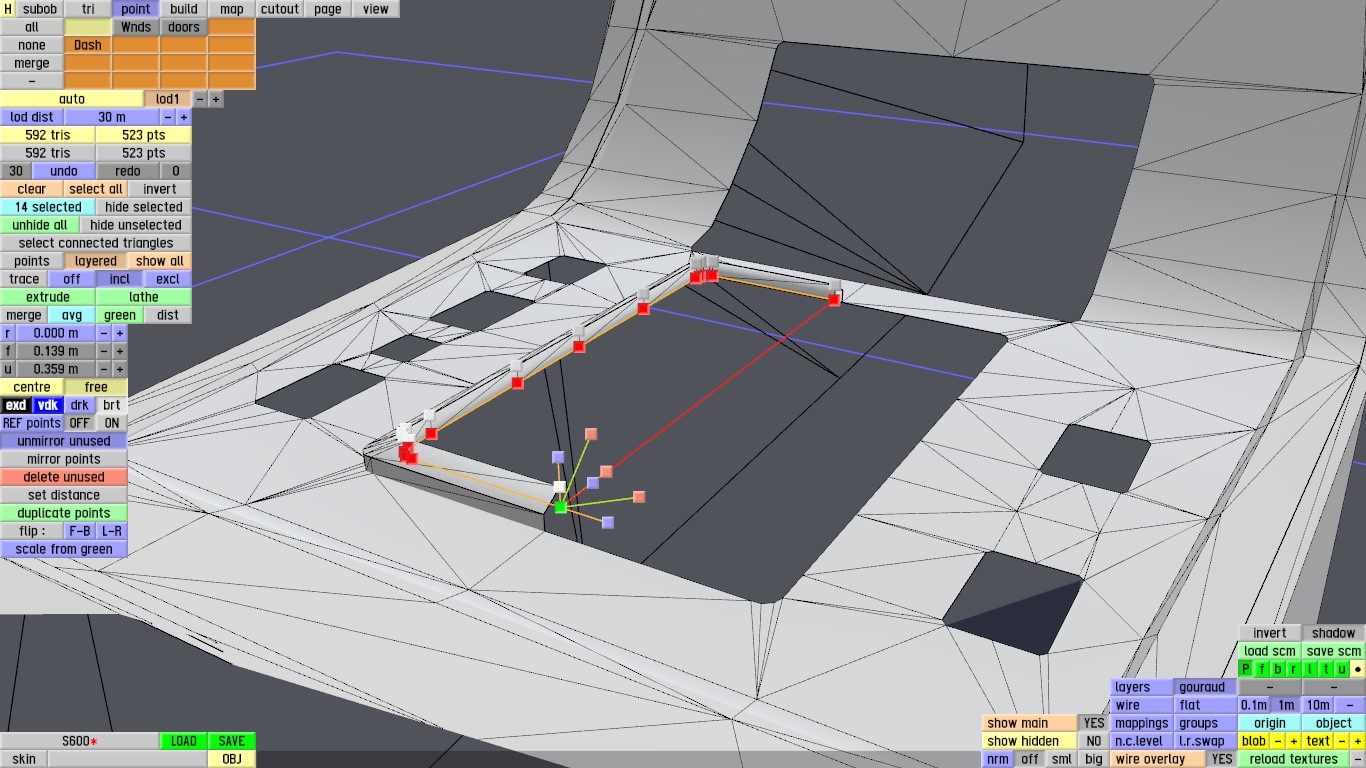
Task: Turn REF points ON
Action: pos(112,423)
